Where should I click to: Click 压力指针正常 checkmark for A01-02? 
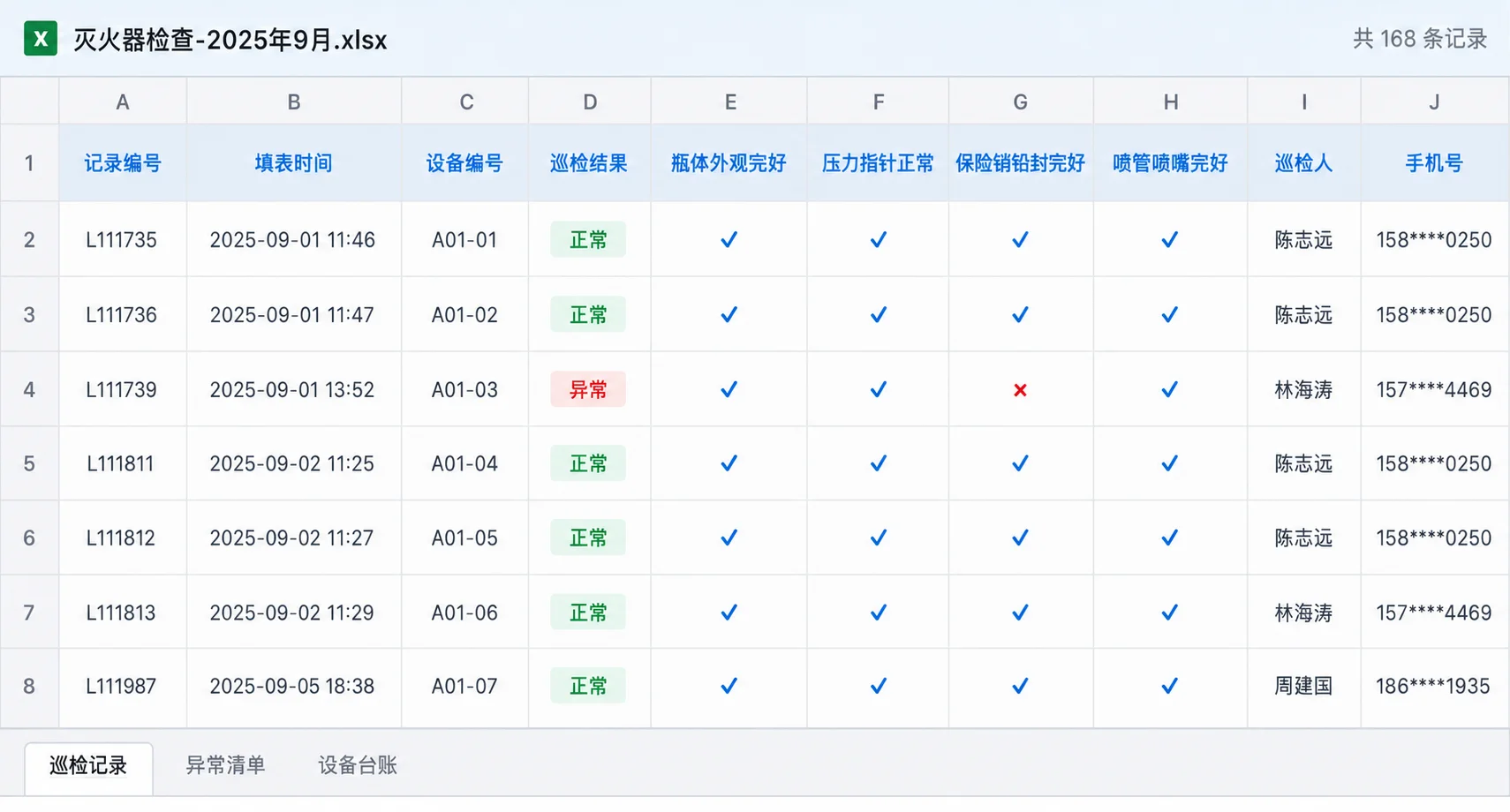878,314
